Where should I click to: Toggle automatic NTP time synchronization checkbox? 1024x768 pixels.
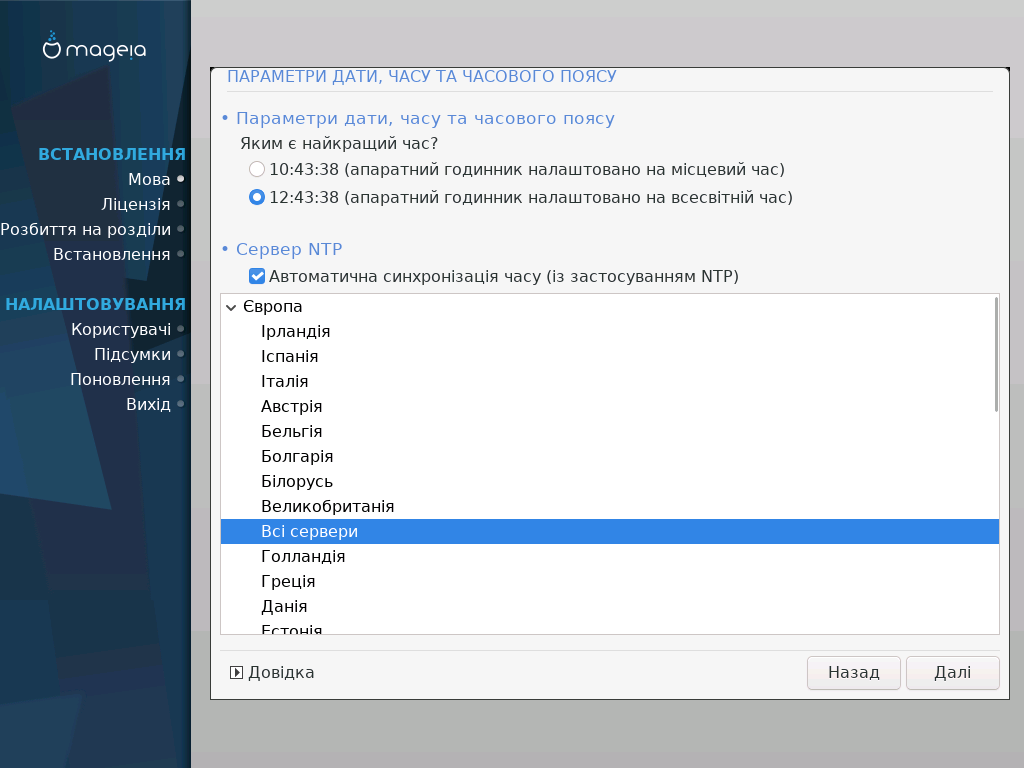pyautogui.click(x=257, y=276)
